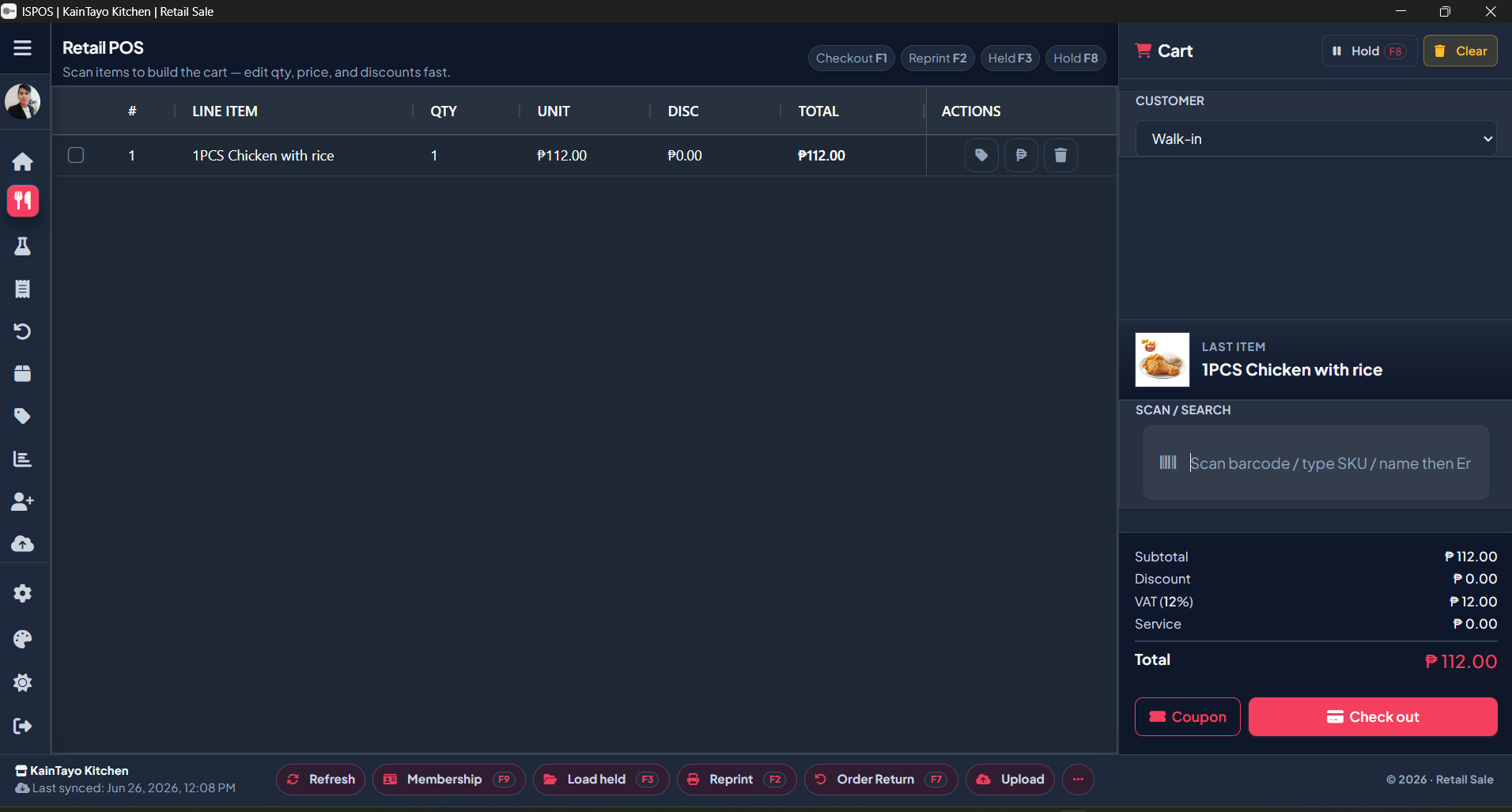Open the cloud upload sidebar icon

click(x=22, y=544)
